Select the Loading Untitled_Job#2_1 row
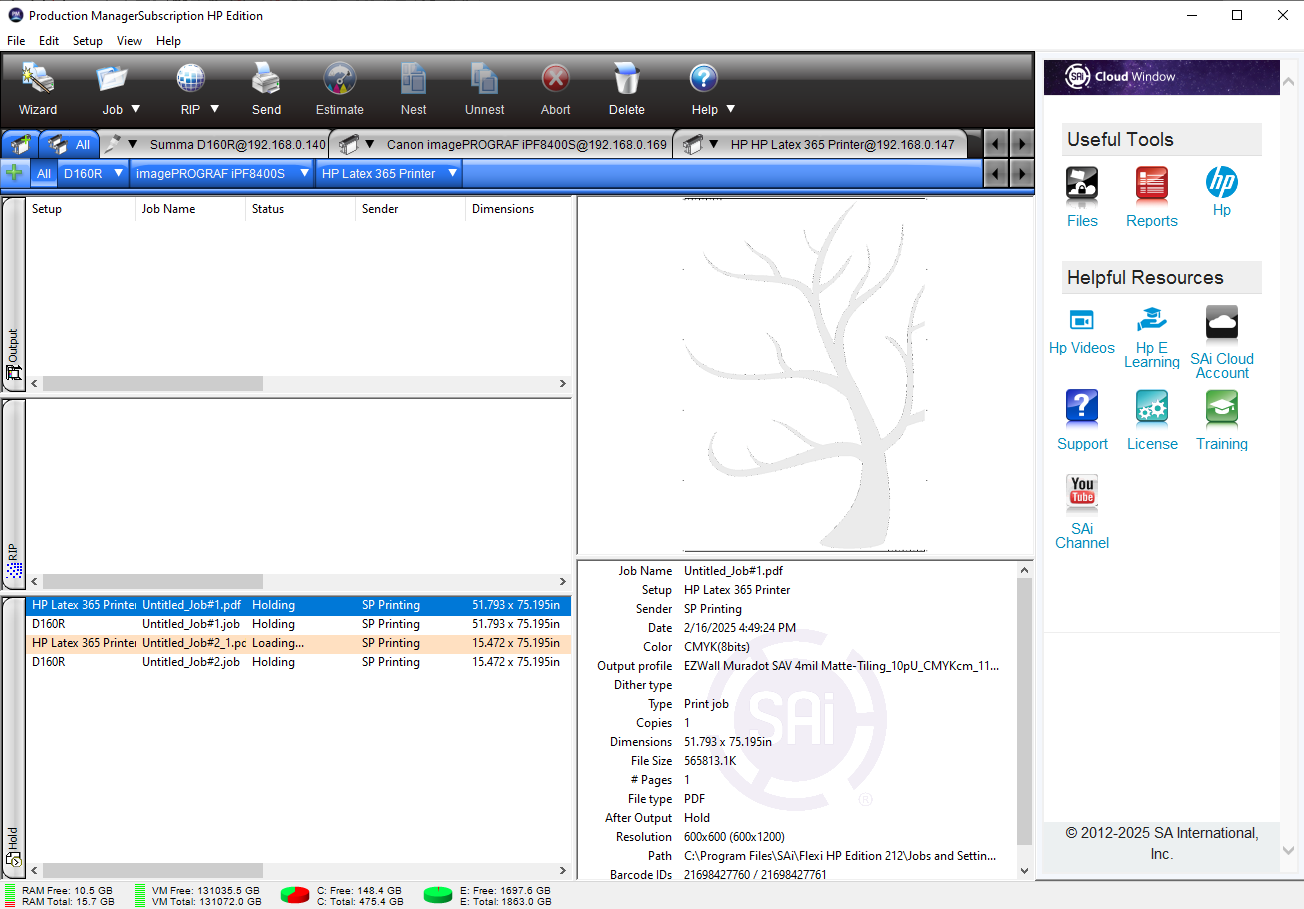Image resolution: width=1304 pixels, height=909 pixels. tap(298, 643)
